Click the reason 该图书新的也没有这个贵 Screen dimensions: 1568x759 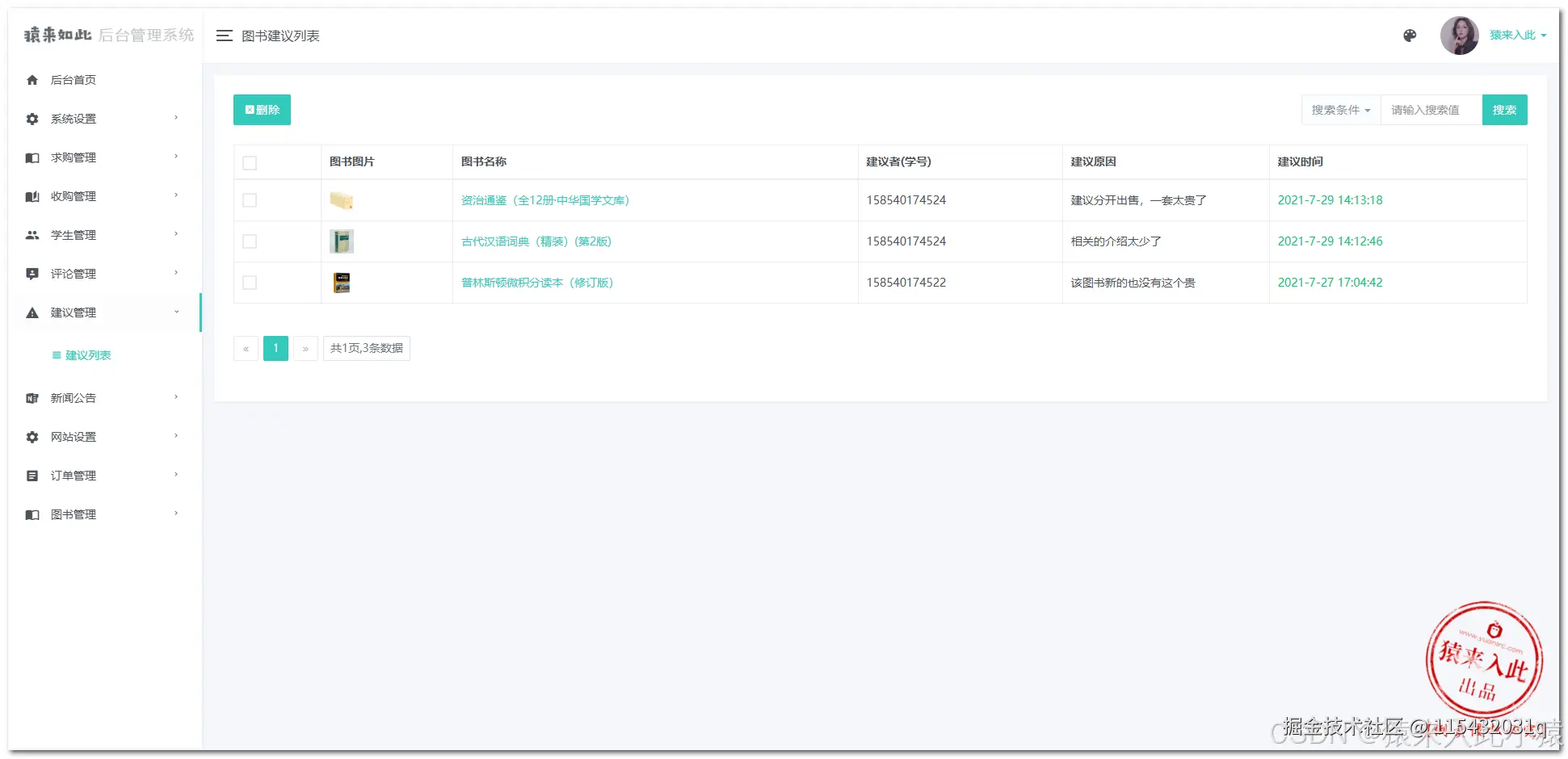(x=1133, y=283)
